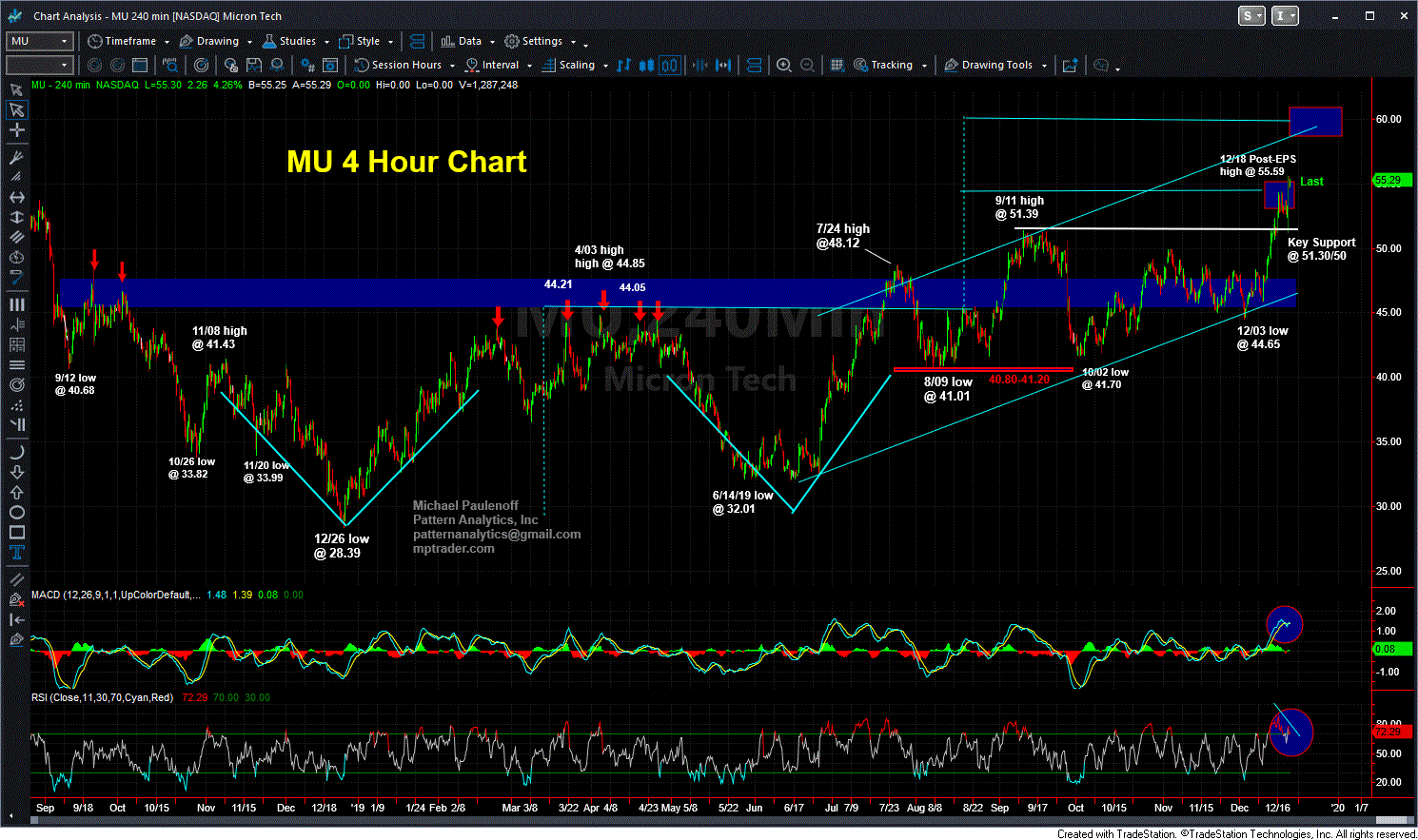The height and width of the screenshot is (840, 1418).
Task: Click the zoom out magnifier icon
Action: click(807, 65)
